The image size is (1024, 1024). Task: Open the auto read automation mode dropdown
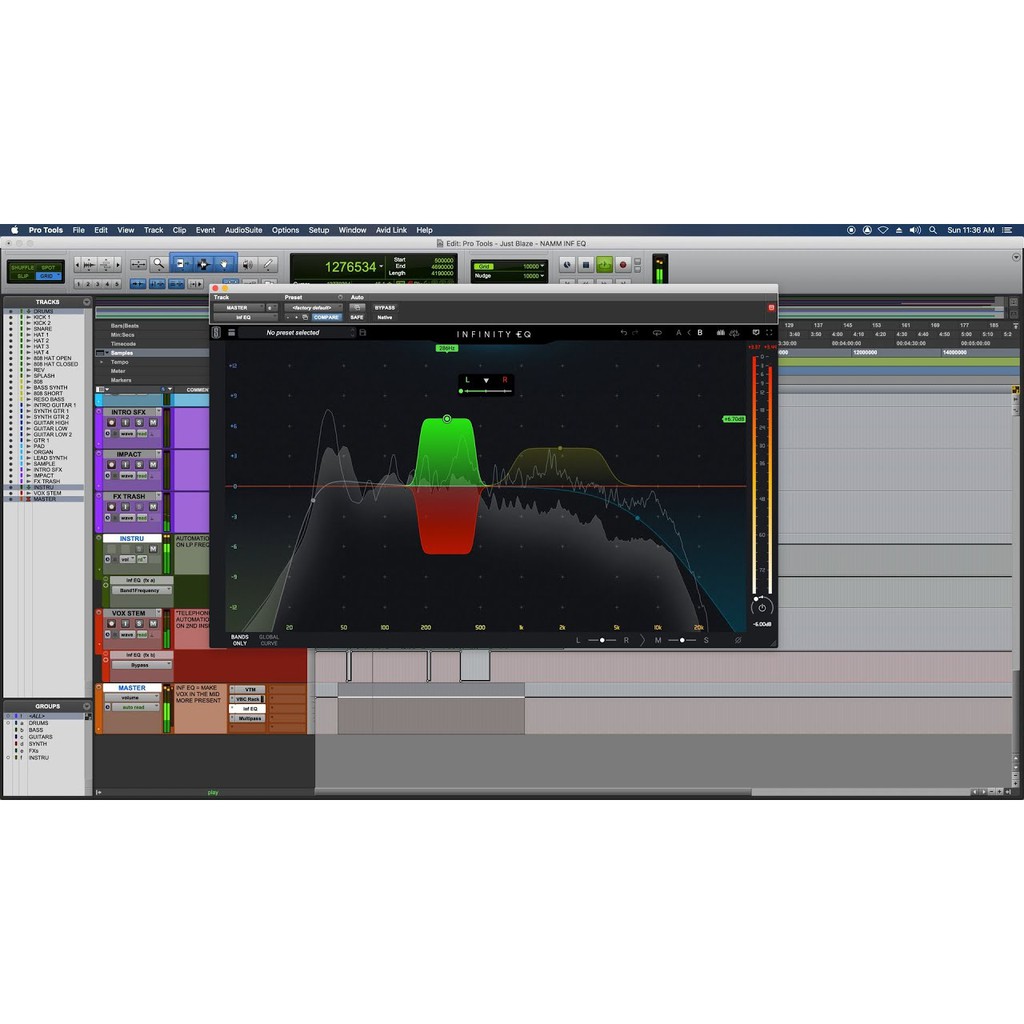tap(136, 707)
